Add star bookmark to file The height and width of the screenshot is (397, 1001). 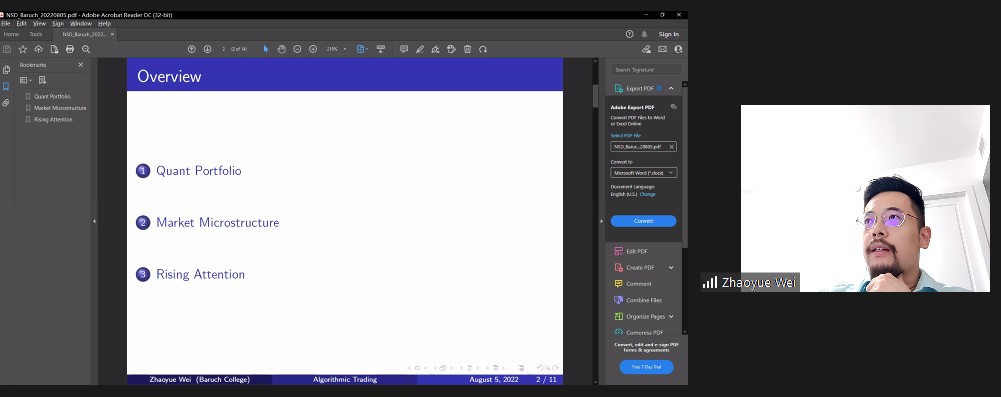coord(23,49)
